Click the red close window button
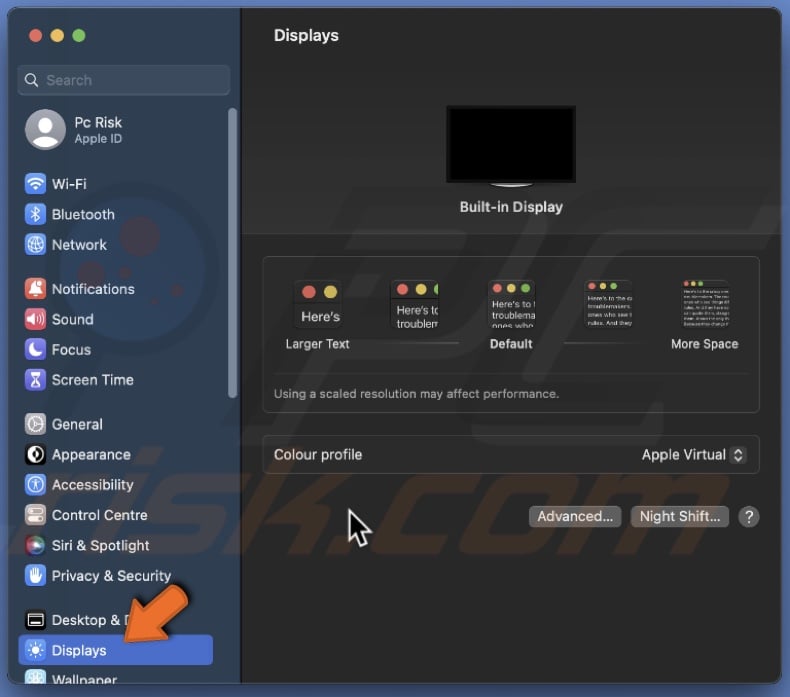 pos(35,35)
